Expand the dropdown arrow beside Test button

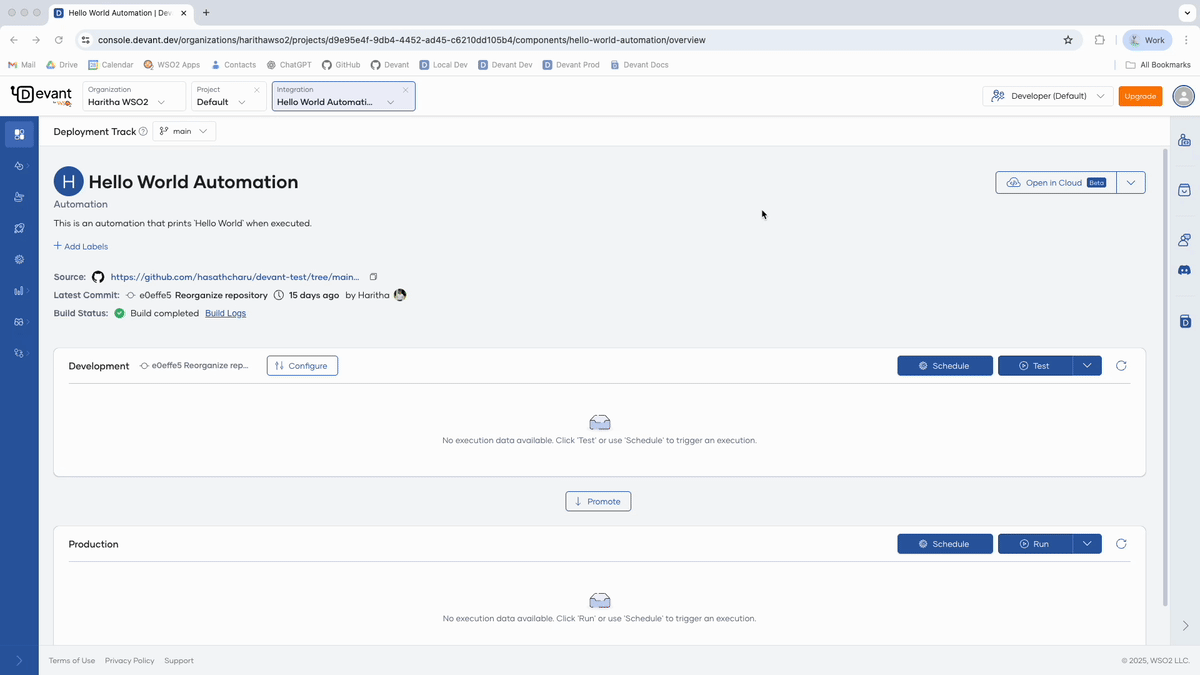click(1087, 366)
